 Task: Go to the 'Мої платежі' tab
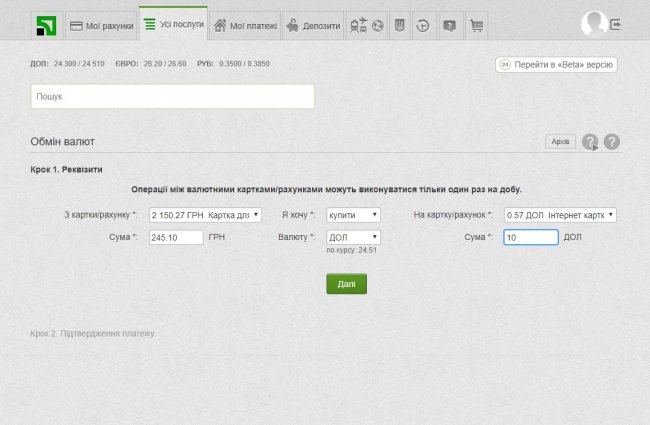coord(245,26)
